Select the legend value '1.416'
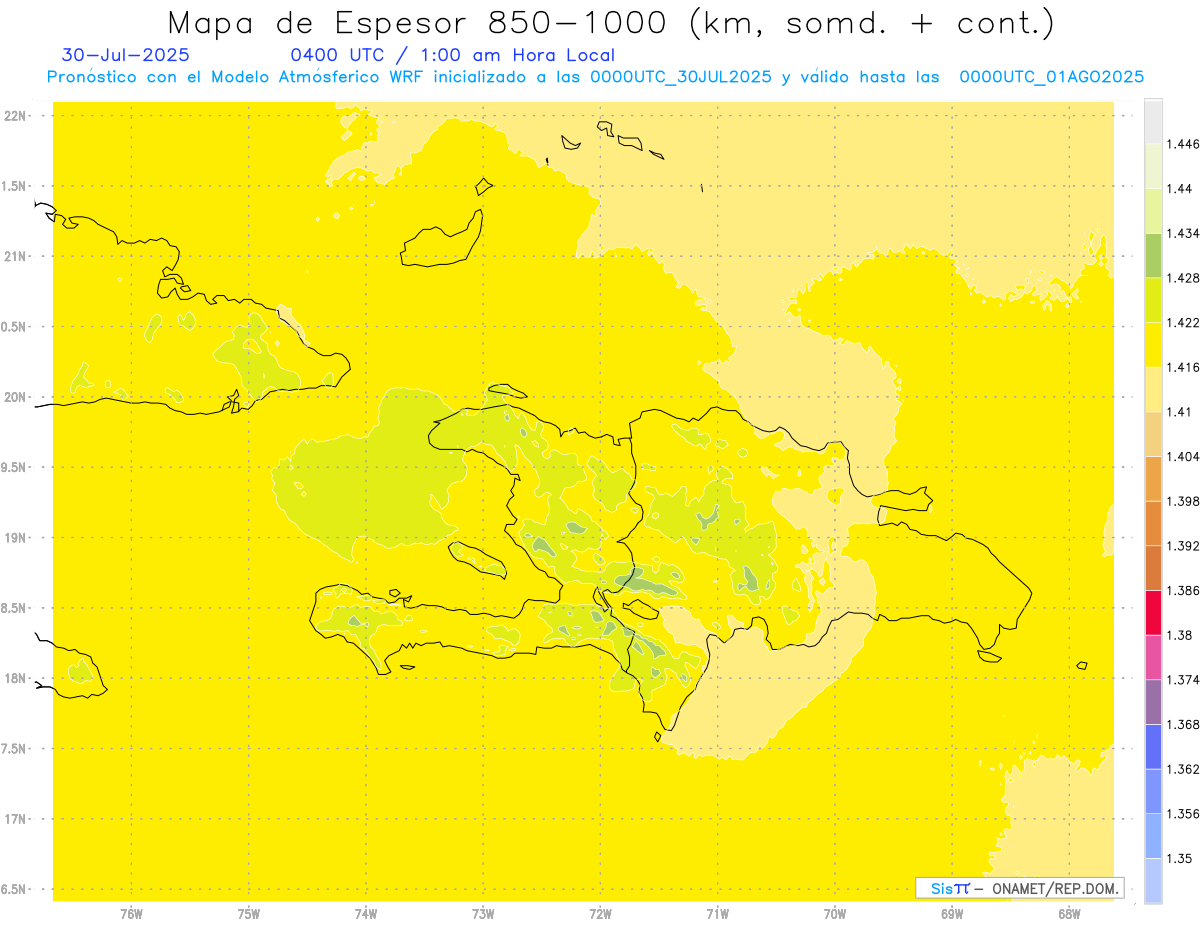Screen dimensions: 1200x927 click(1183, 367)
